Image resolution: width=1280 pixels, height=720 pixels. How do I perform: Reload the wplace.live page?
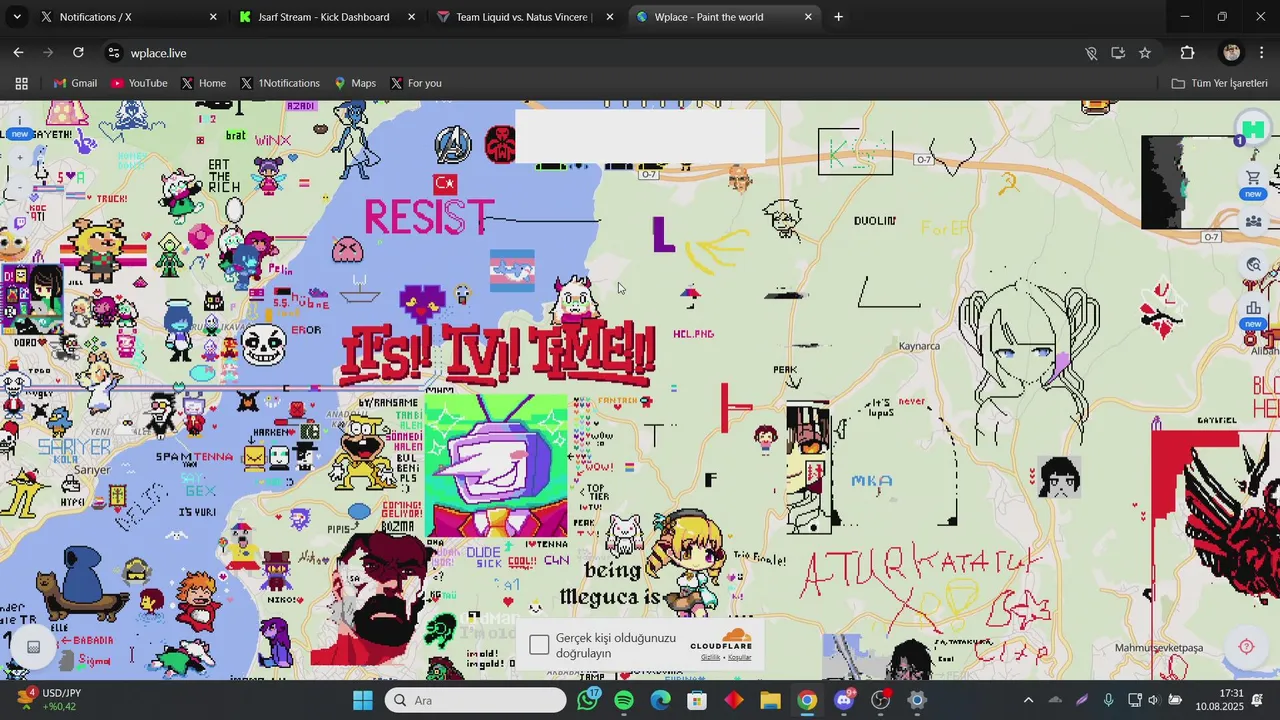[78, 53]
